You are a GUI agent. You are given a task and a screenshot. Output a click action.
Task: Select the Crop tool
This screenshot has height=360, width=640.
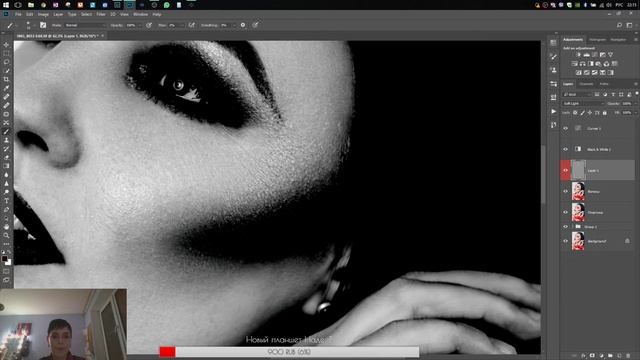tap(6, 79)
